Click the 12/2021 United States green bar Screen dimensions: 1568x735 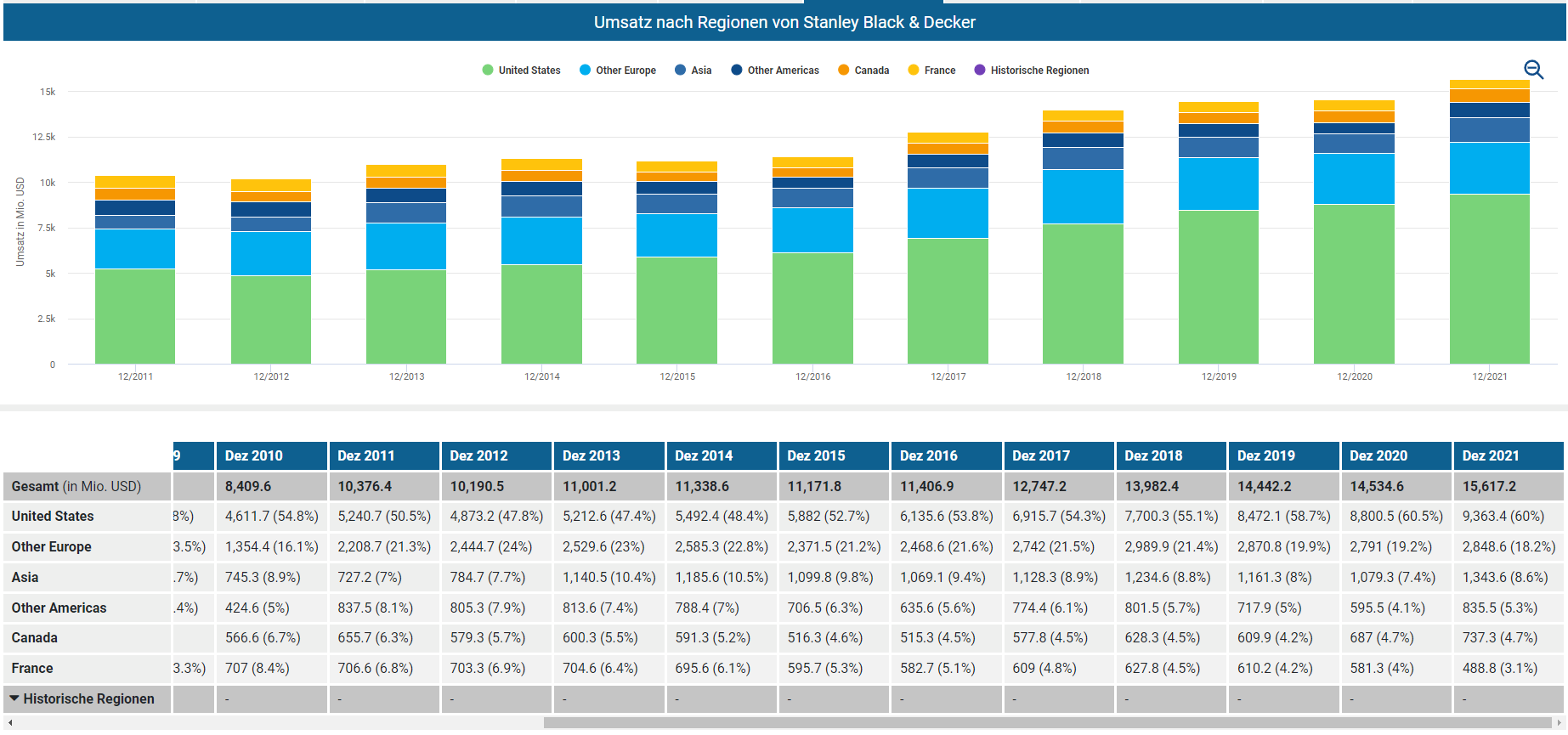pos(1489,279)
